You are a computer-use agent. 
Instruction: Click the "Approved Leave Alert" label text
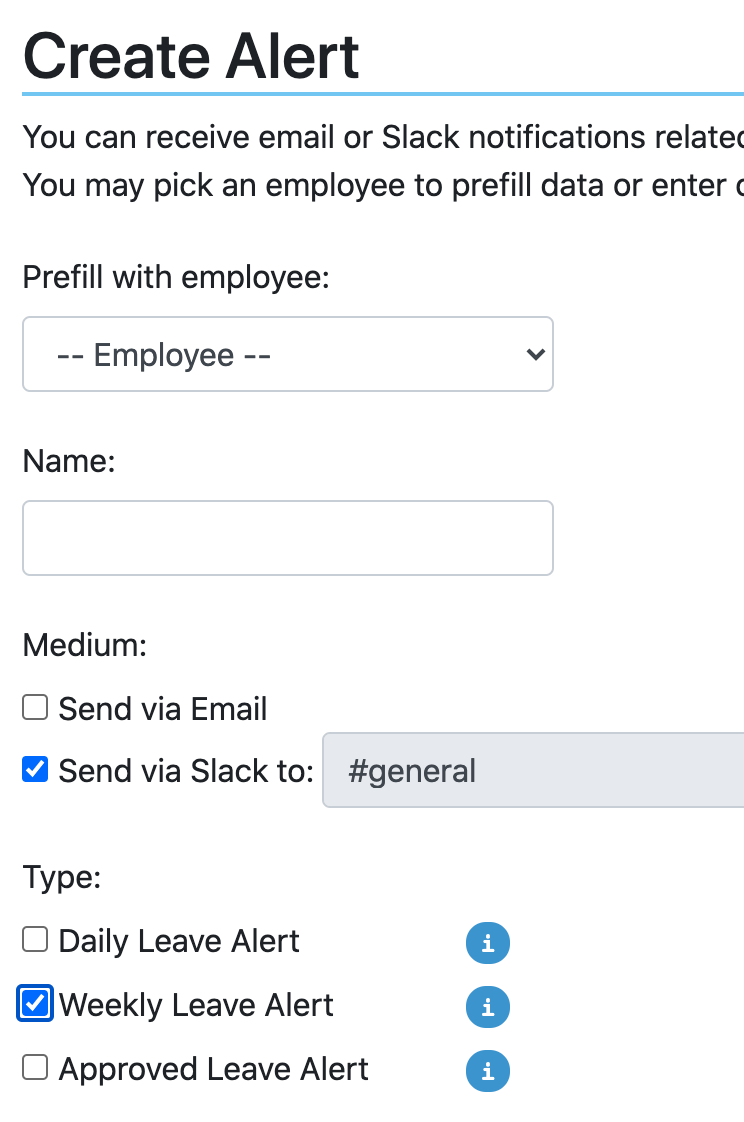tap(214, 1069)
